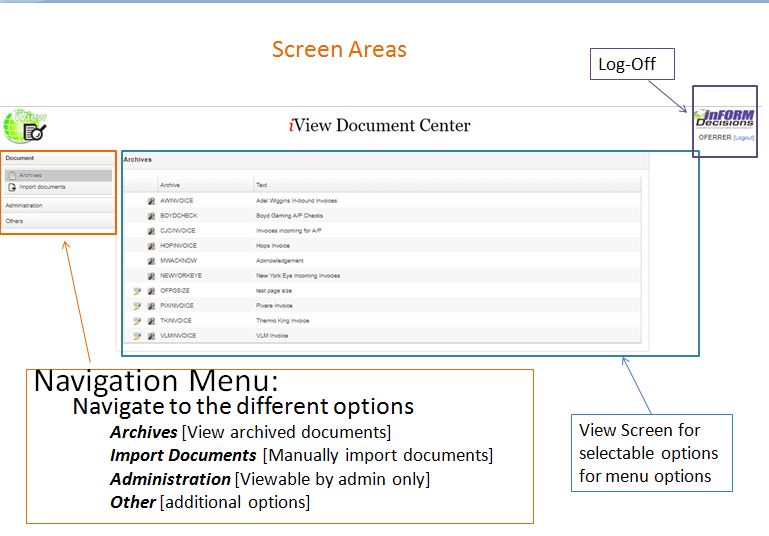Screen dimensions: 769x536
Task: Open the note icon for PIXINVOICE
Action: tap(137, 306)
